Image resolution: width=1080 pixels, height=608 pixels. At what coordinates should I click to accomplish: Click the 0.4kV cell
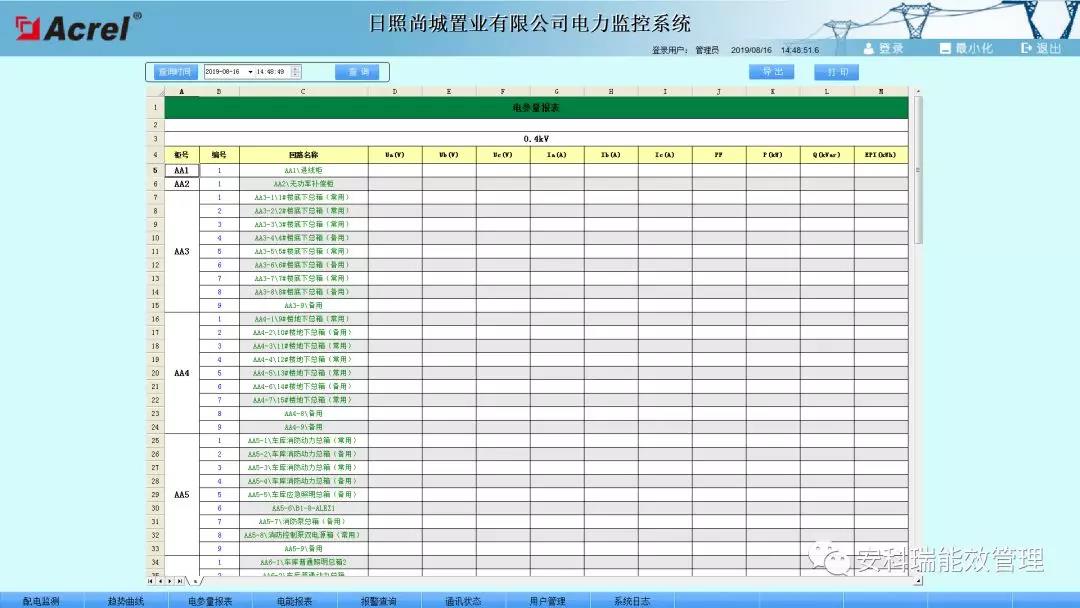(x=536, y=139)
